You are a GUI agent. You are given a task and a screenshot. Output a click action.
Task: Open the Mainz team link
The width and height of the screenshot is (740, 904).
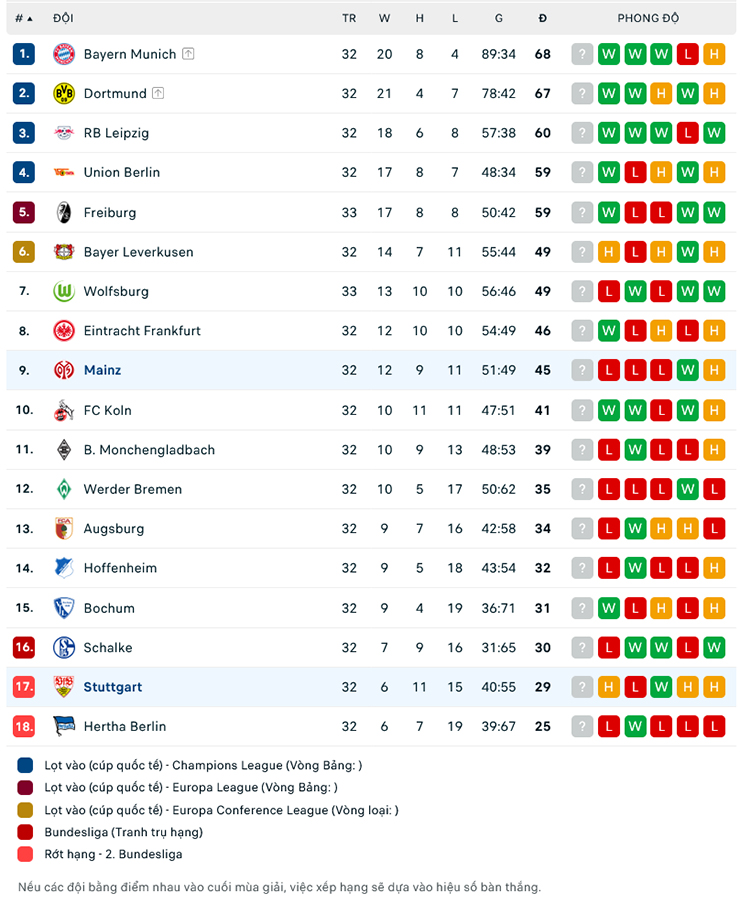tap(103, 370)
